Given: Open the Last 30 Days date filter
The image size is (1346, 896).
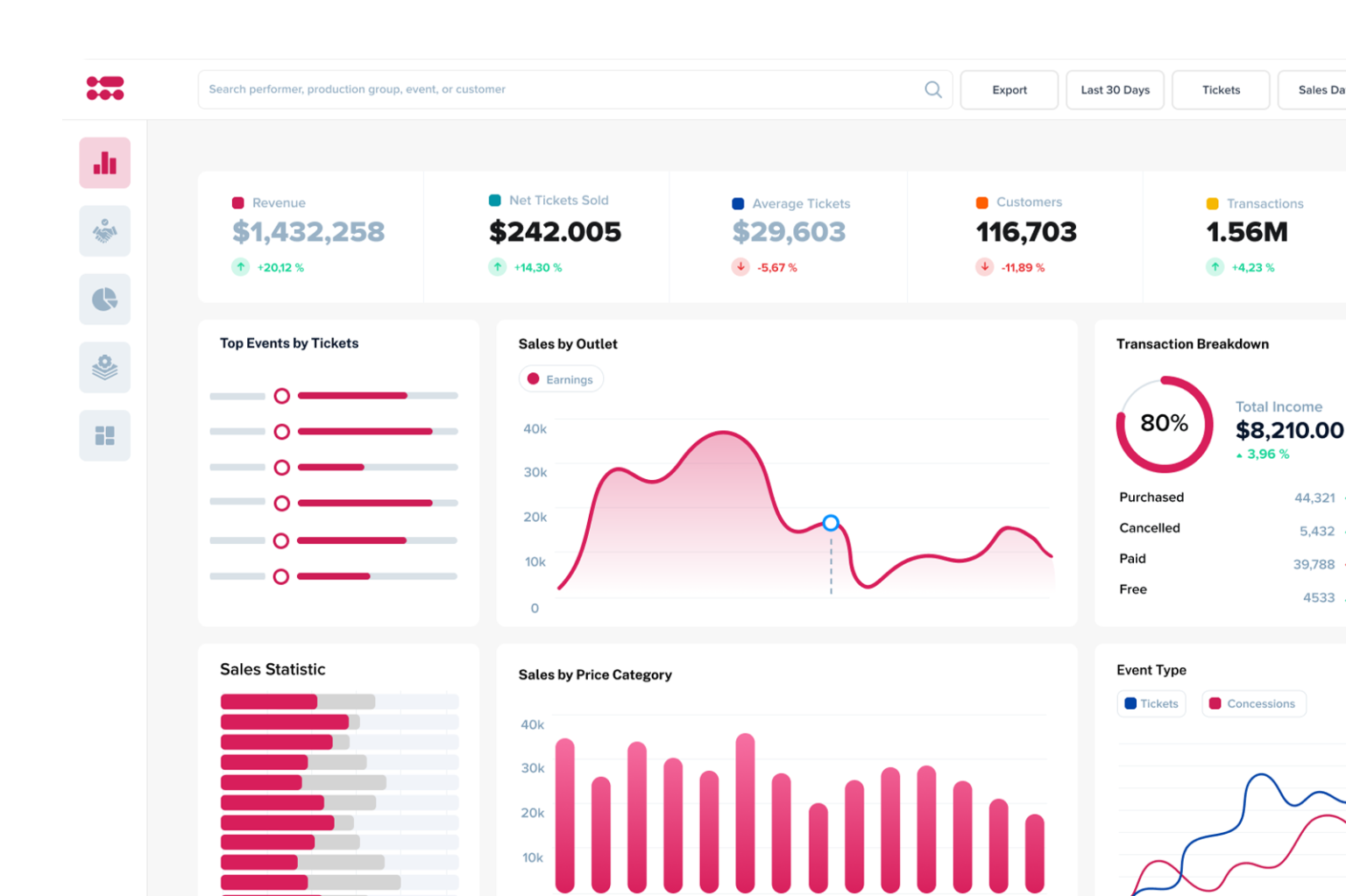Looking at the screenshot, I should [x=1115, y=89].
